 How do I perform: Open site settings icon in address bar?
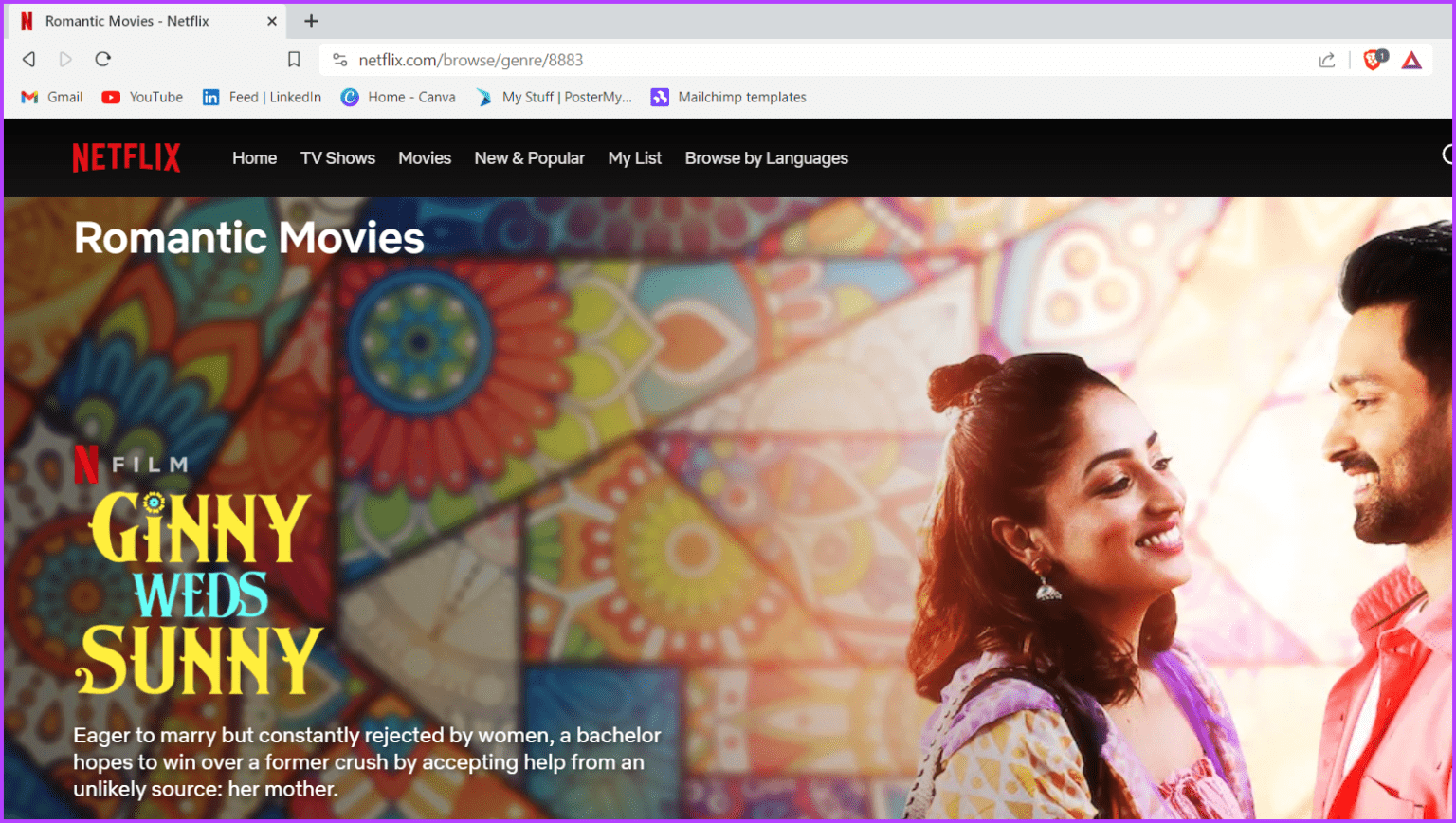(340, 60)
